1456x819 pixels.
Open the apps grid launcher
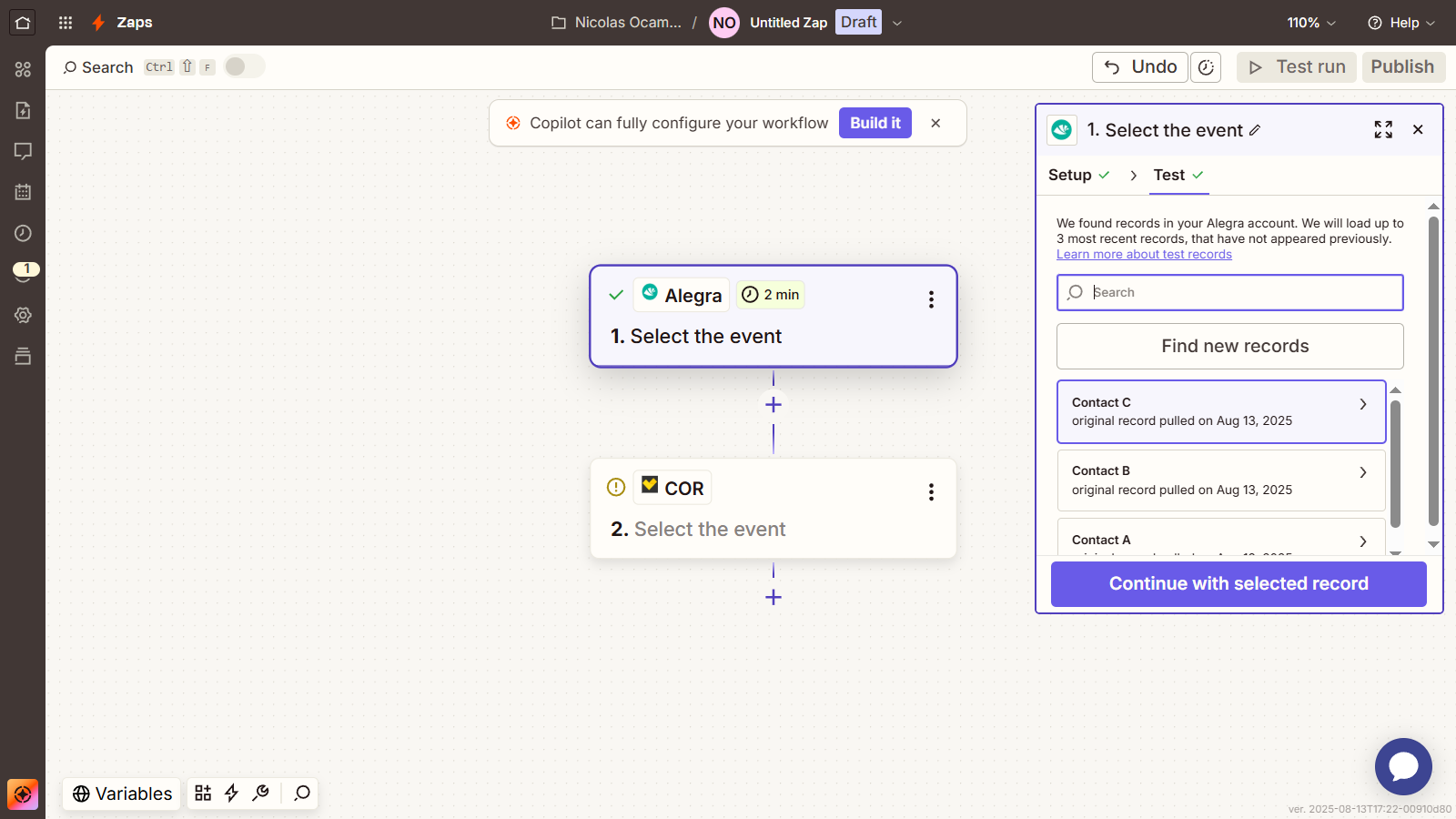coord(66,23)
